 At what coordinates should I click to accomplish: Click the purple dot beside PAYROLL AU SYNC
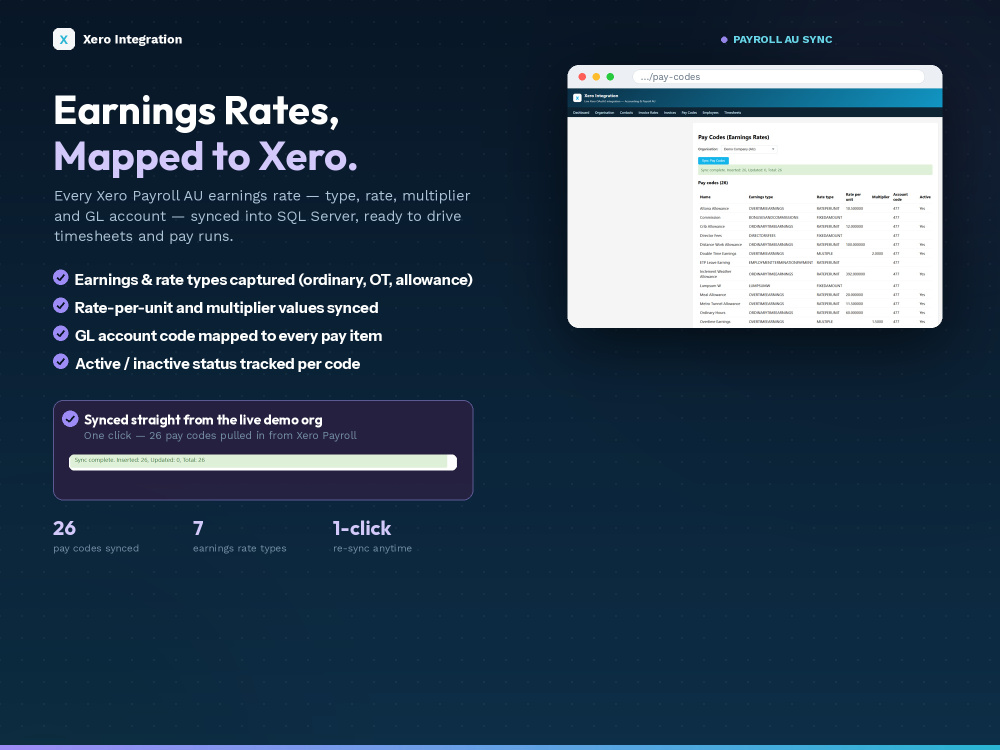[x=724, y=40]
